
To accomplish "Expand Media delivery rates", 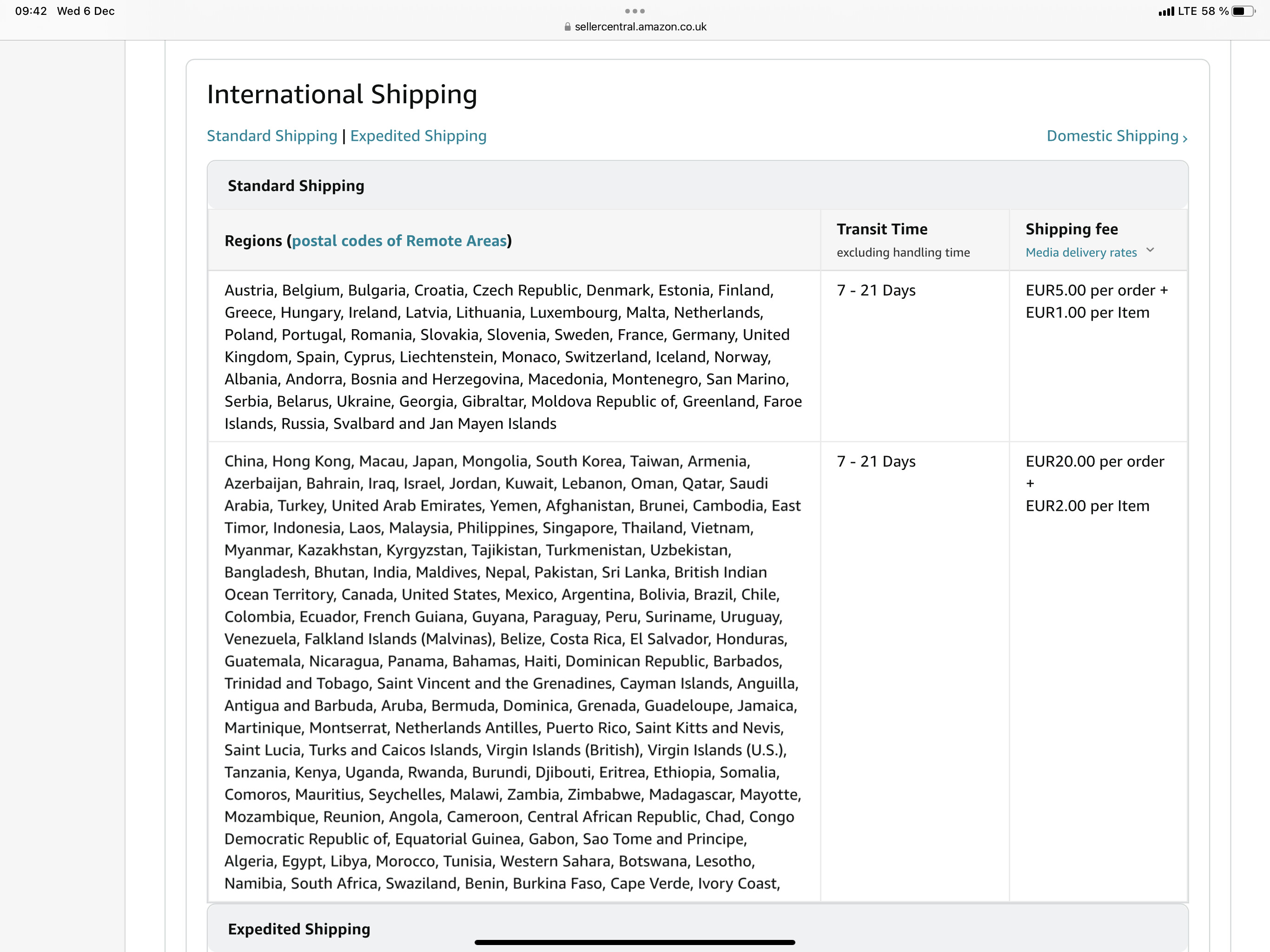I will (x=1080, y=252).
